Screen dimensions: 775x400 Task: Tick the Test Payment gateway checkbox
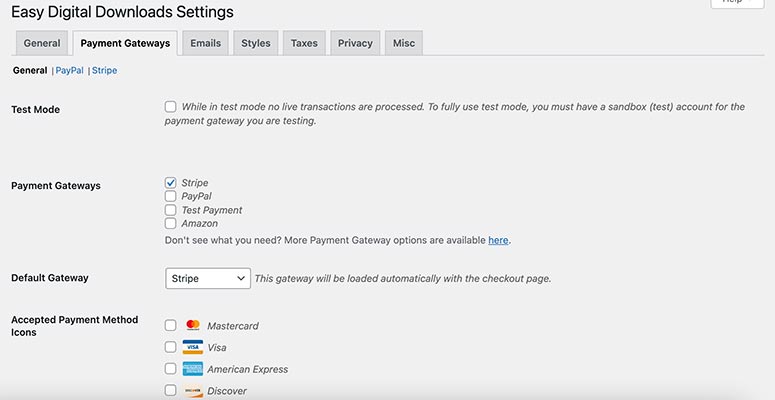tap(171, 210)
